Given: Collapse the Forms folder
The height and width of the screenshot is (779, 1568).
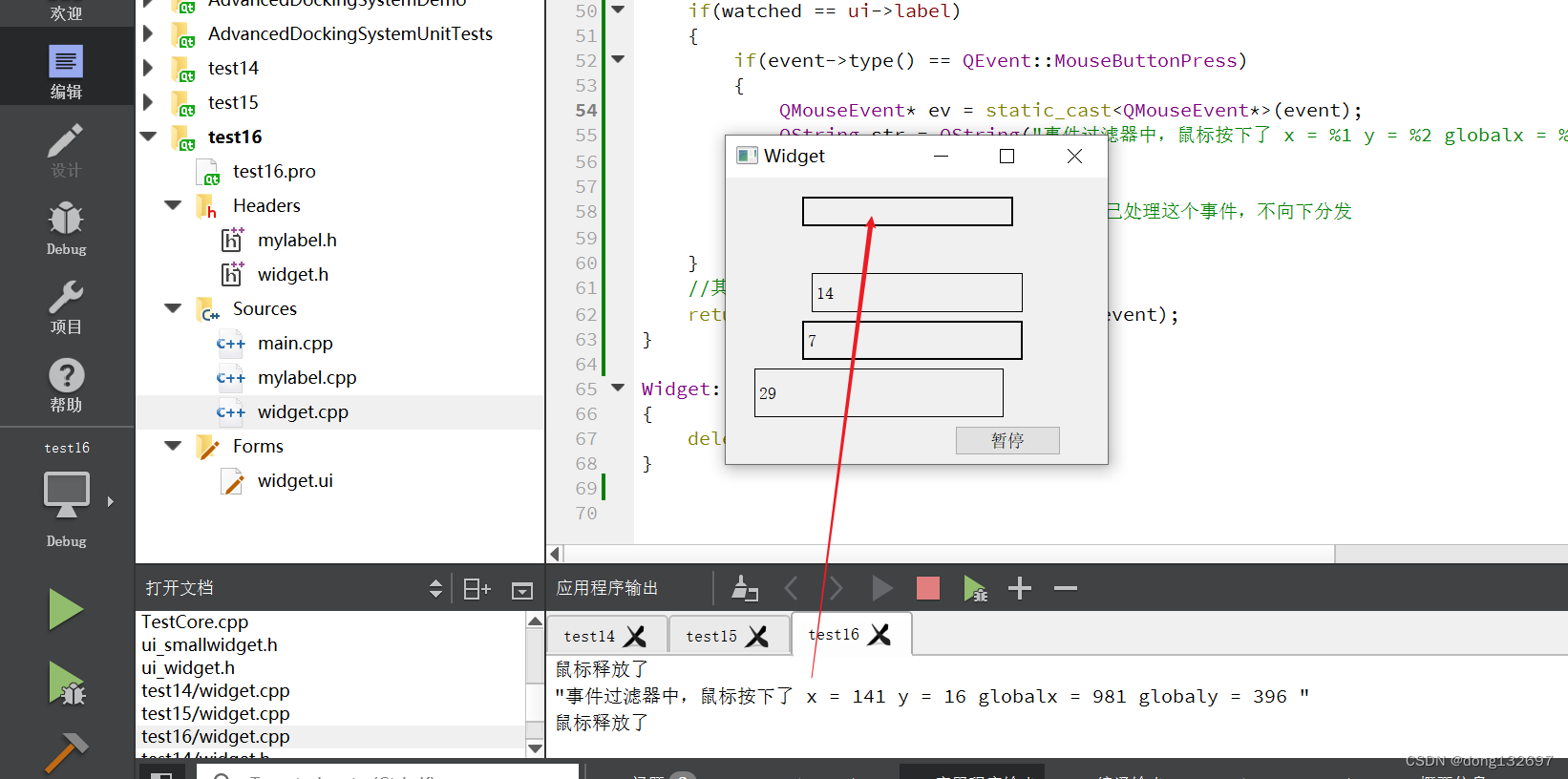Looking at the screenshot, I should (x=173, y=446).
